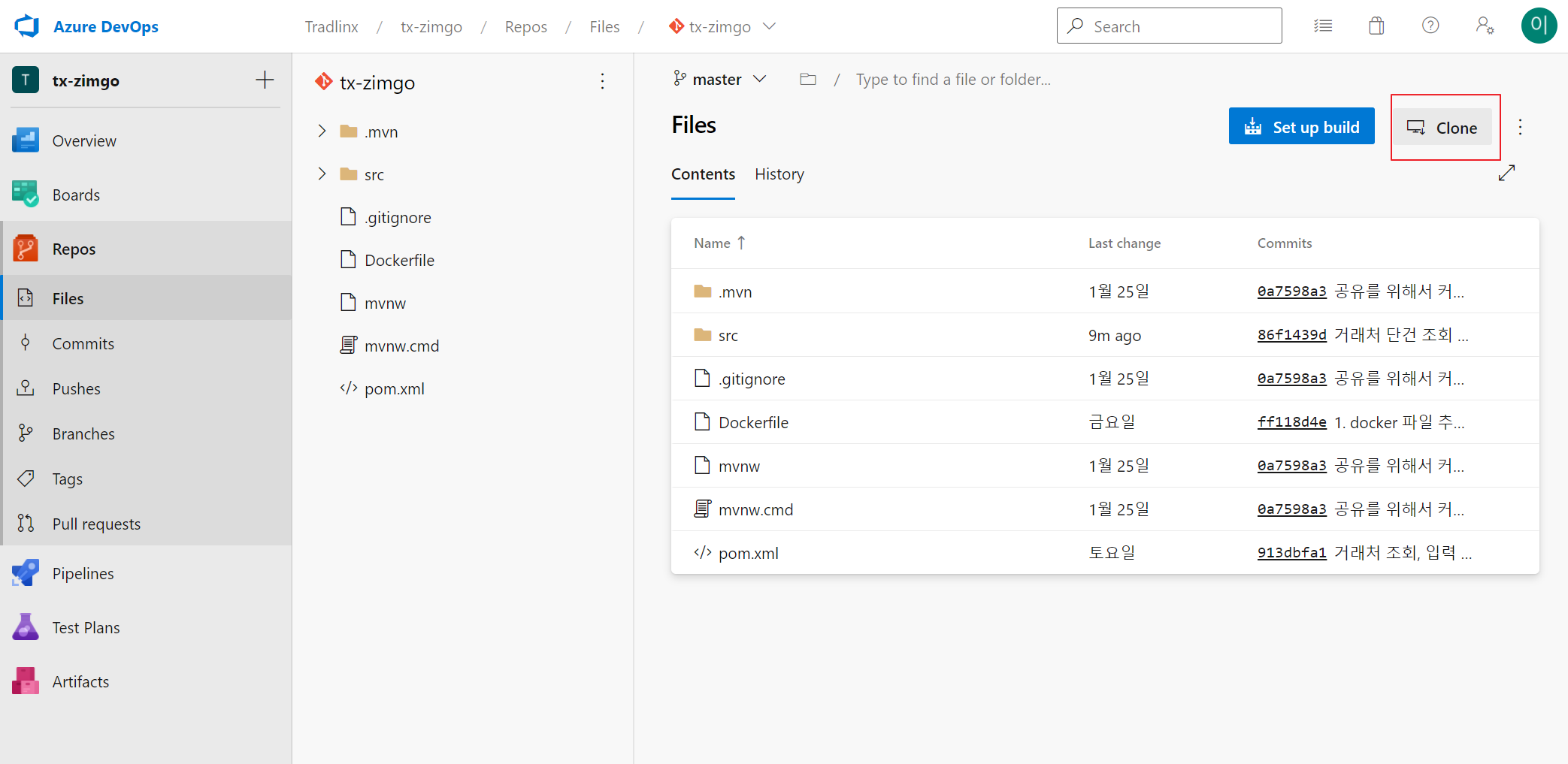The image size is (1568, 764).
Task: Switch to the History tab
Action: (x=779, y=174)
